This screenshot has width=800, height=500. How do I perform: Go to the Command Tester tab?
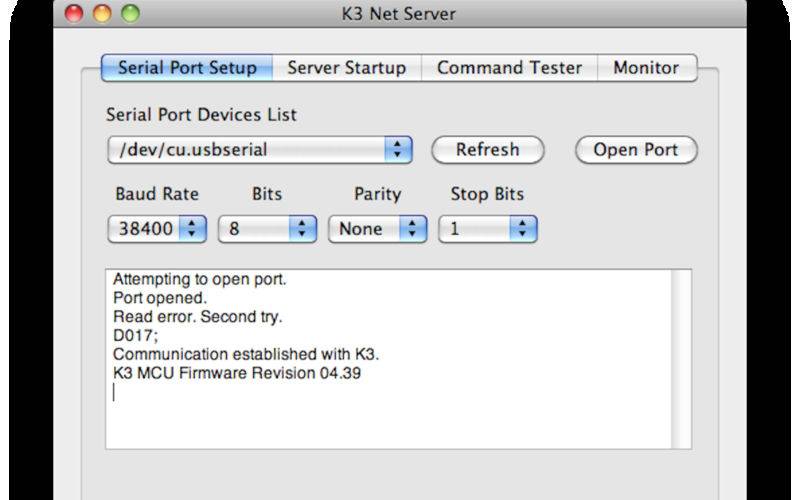pyautogui.click(x=509, y=68)
